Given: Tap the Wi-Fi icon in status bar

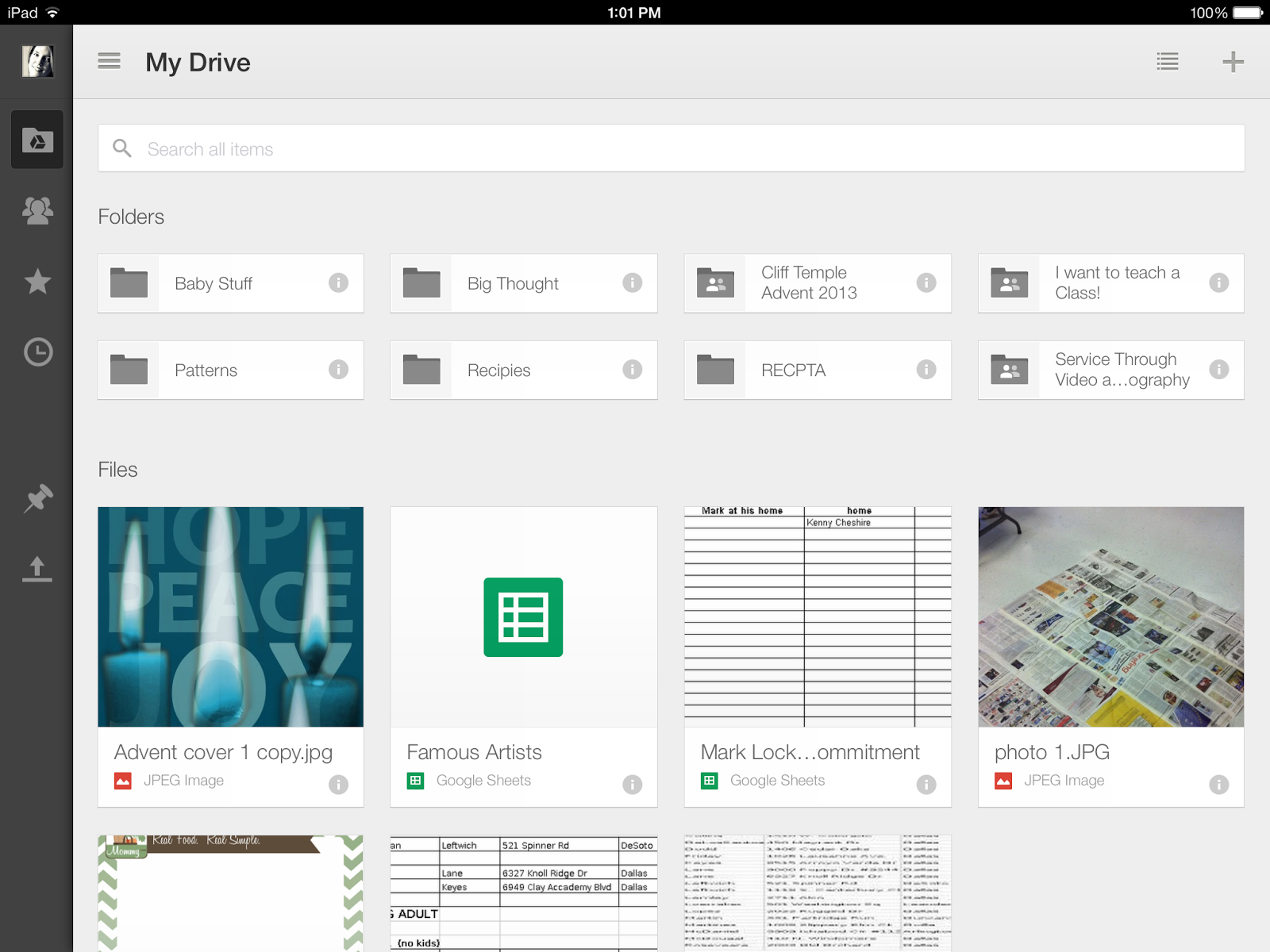Looking at the screenshot, I should (53, 13).
